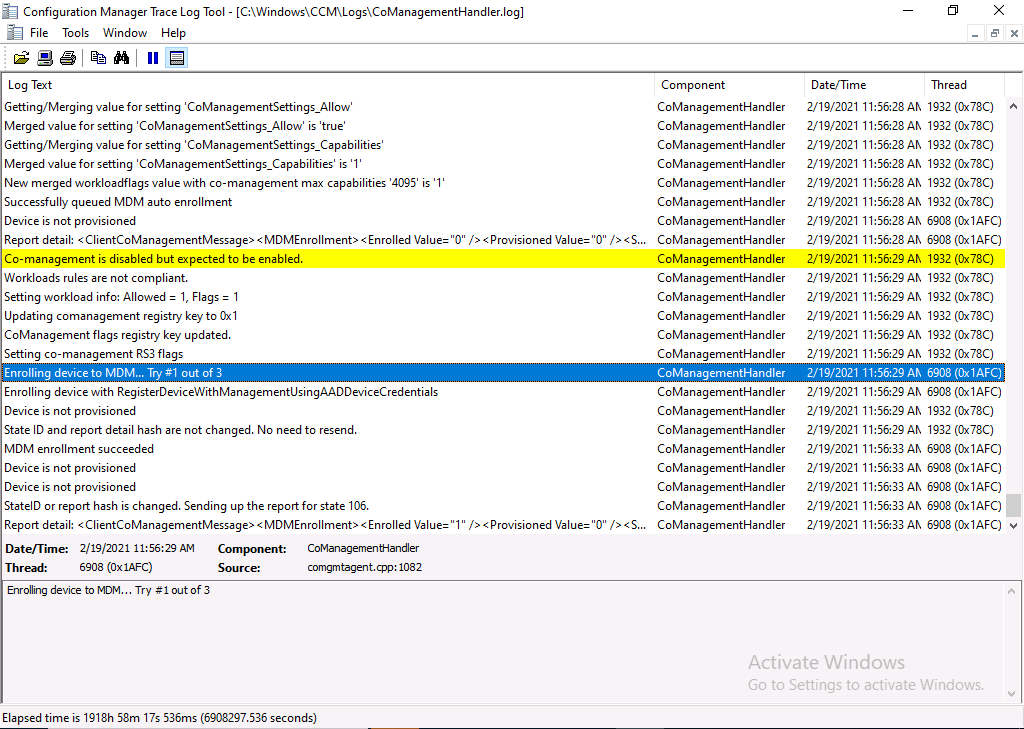Click the Open on Server toolbar icon
The width and height of the screenshot is (1024, 729).
pyautogui.click(x=44, y=58)
